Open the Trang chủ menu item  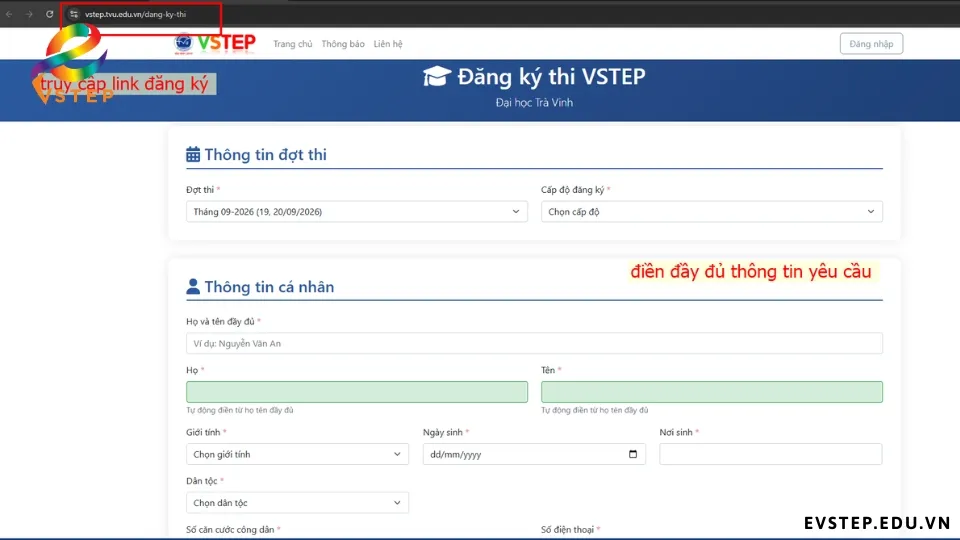tap(293, 44)
